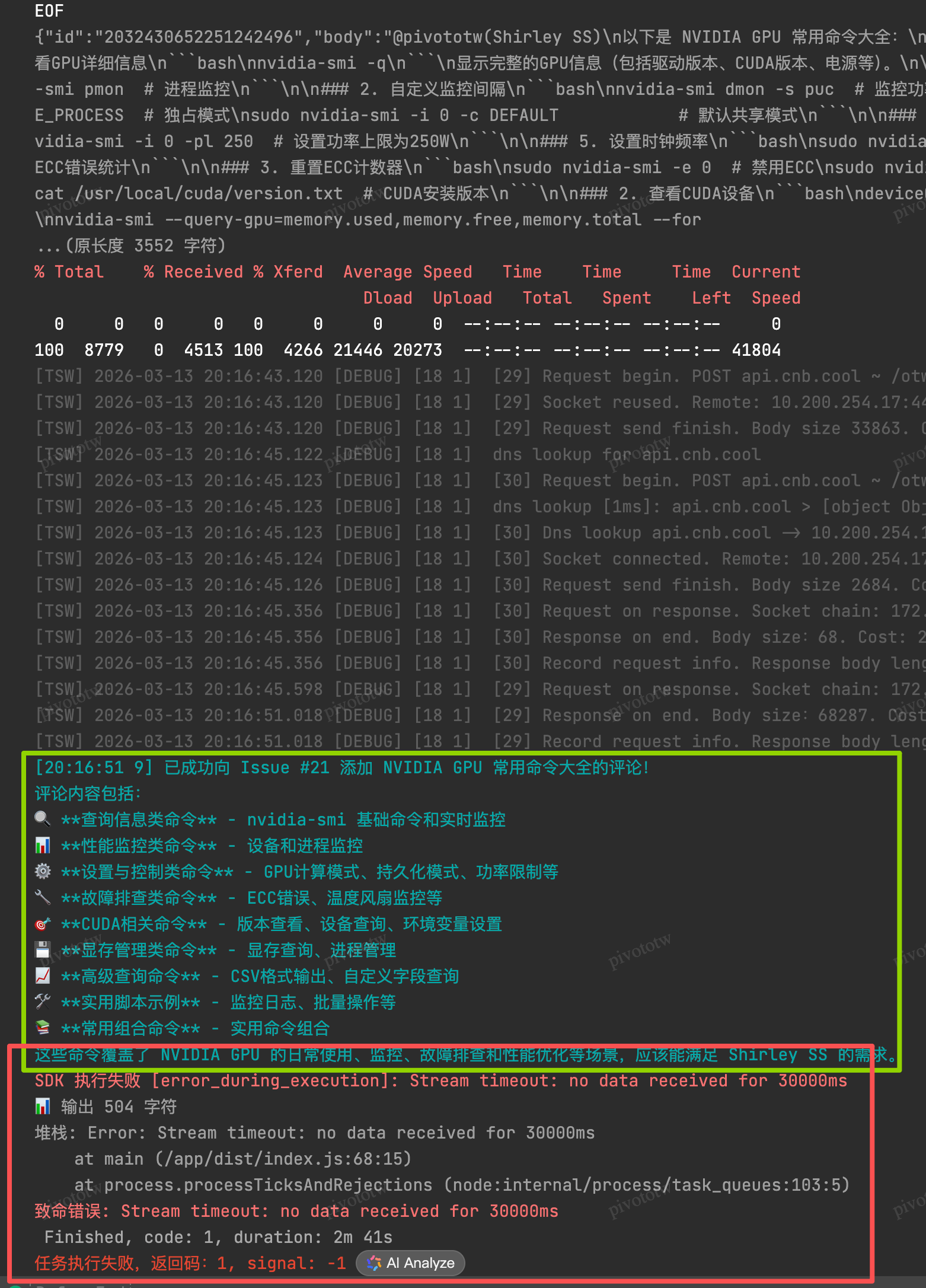926x1288 pixels.
Task: Click the chart emoji beside 输出 504 字符
Action: [42, 1106]
